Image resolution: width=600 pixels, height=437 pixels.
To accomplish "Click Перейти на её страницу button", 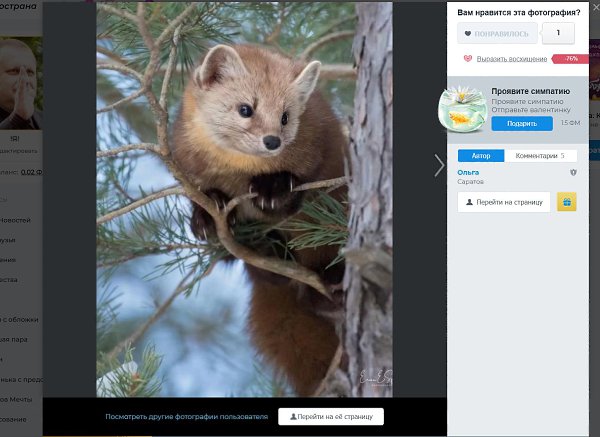I will 331,416.
